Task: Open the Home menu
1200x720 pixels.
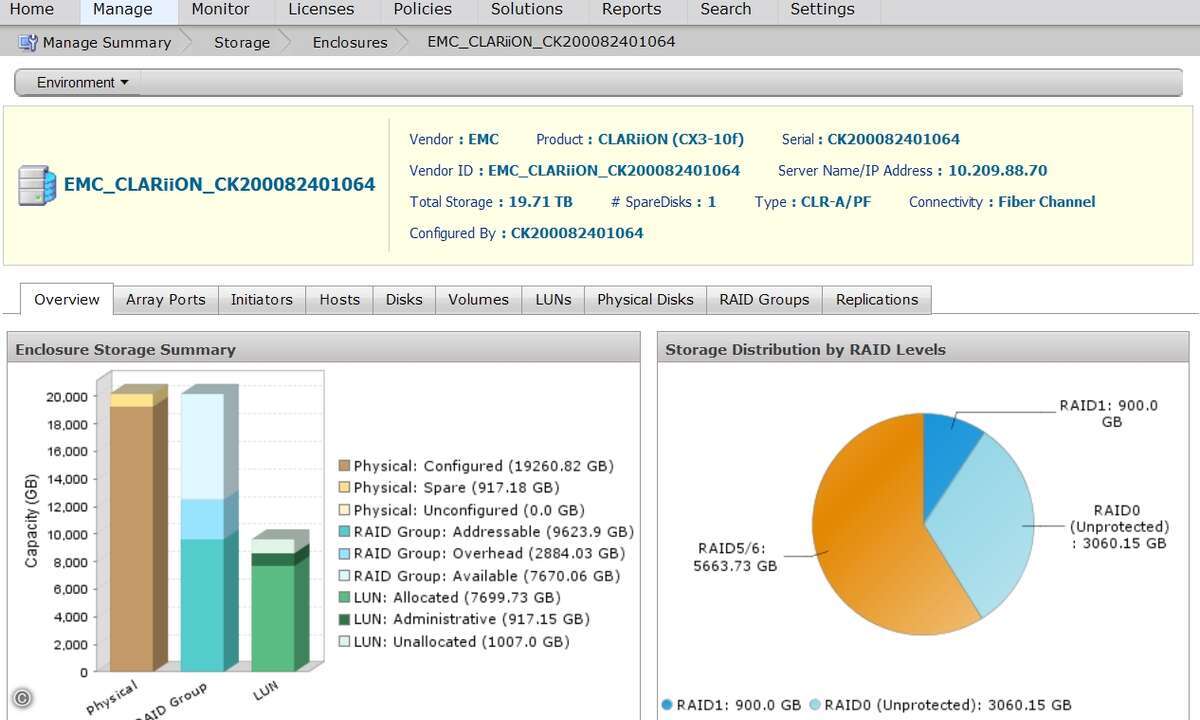Action: tap(32, 10)
